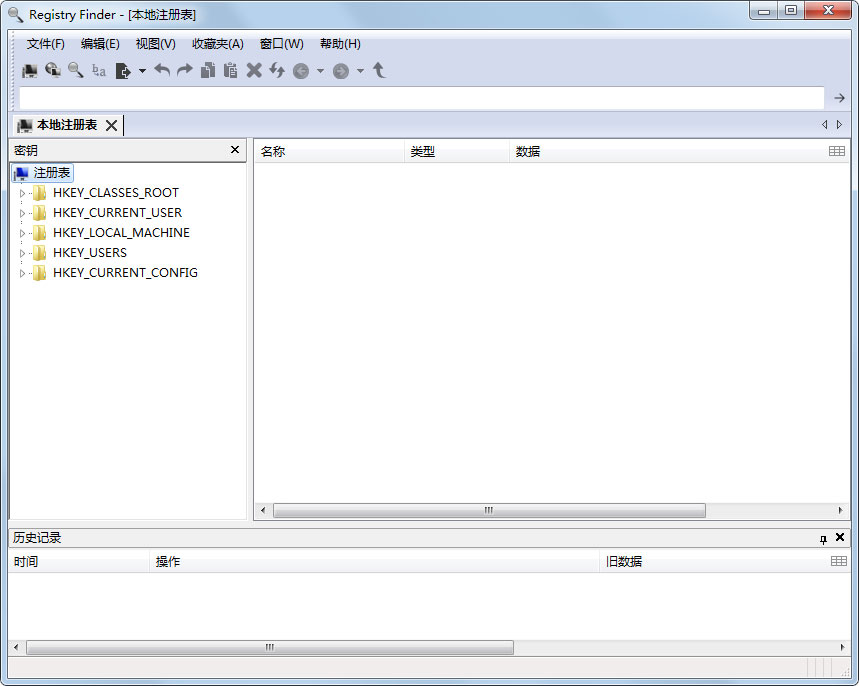Viewport: 859px width, 686px height.
Task: Select HKEY_LOCAL_MACHINE key
Action: coord(121,233)
